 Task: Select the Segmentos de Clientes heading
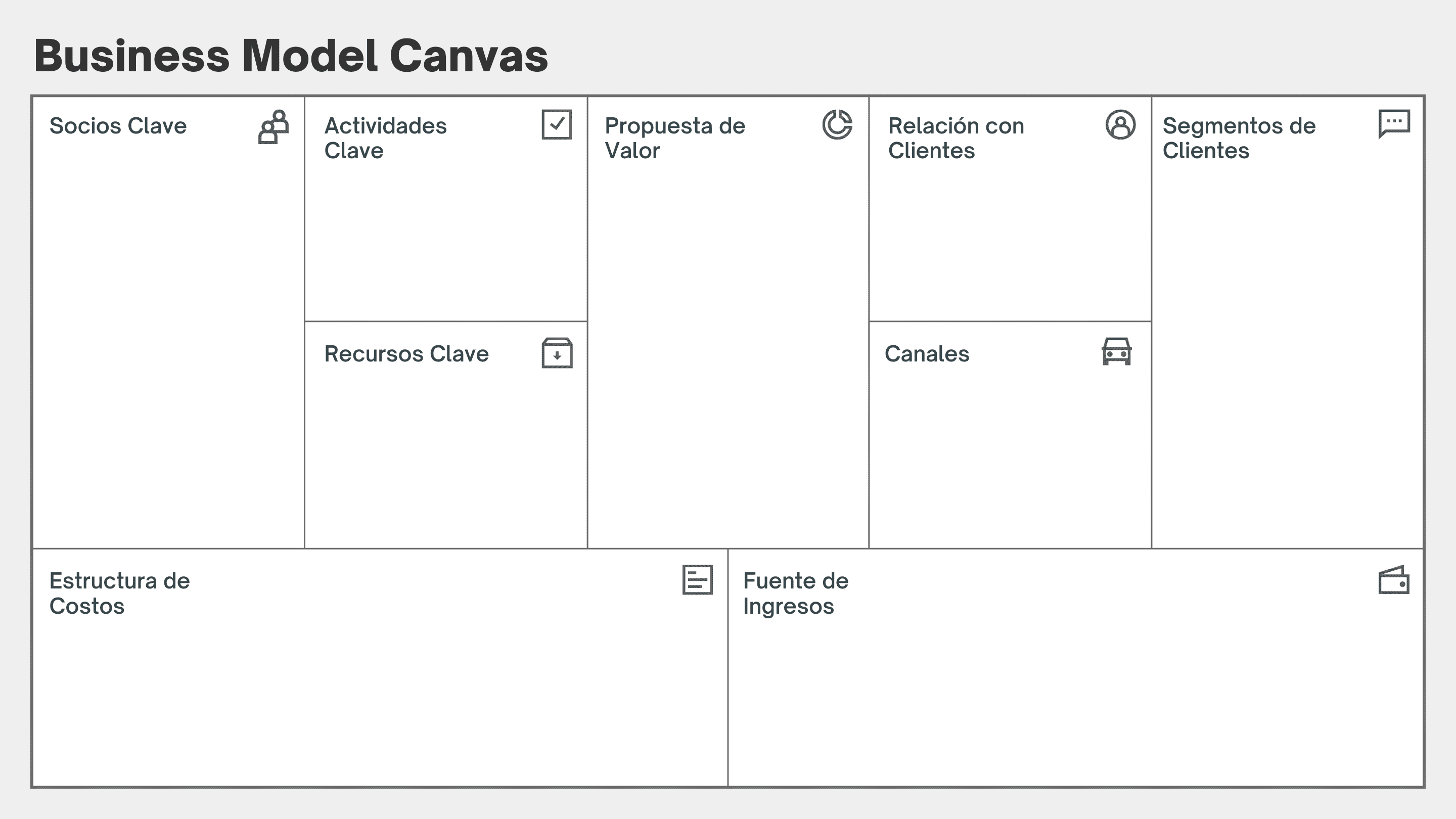1239,138
